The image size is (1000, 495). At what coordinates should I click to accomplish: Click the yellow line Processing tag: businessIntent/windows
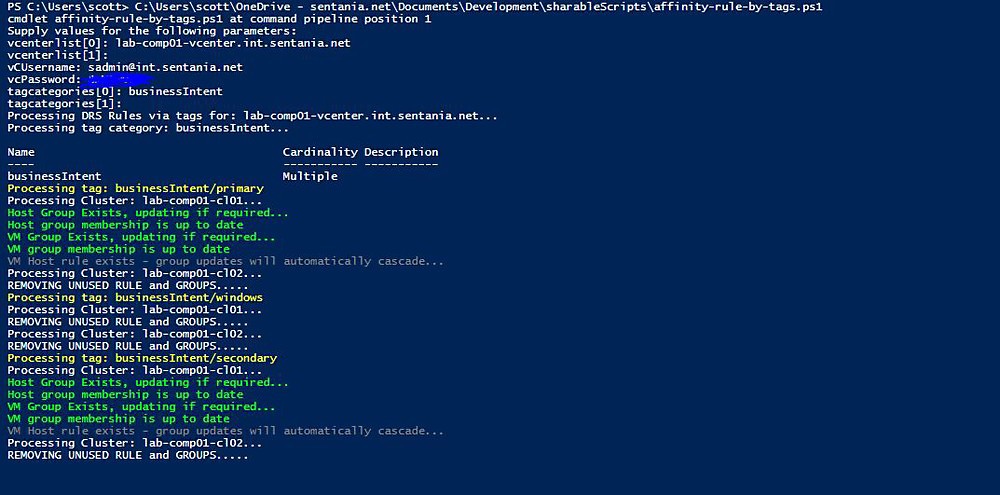point(135,298)
